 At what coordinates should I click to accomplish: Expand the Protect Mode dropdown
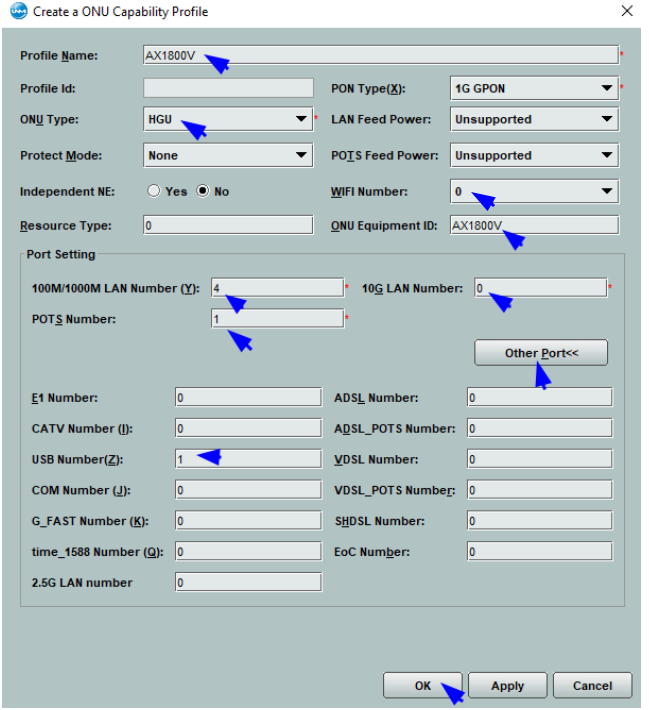[228, 155]
